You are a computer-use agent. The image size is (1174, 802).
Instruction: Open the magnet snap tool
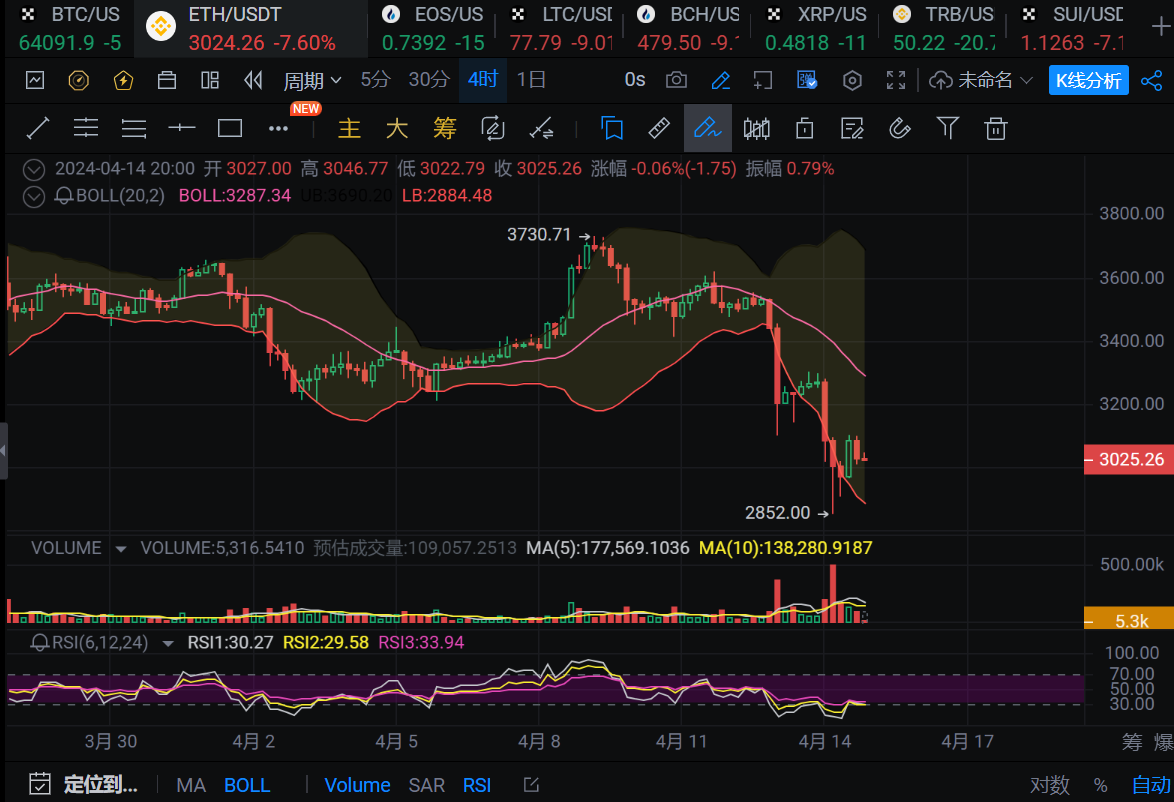click(x=899, y=128)
